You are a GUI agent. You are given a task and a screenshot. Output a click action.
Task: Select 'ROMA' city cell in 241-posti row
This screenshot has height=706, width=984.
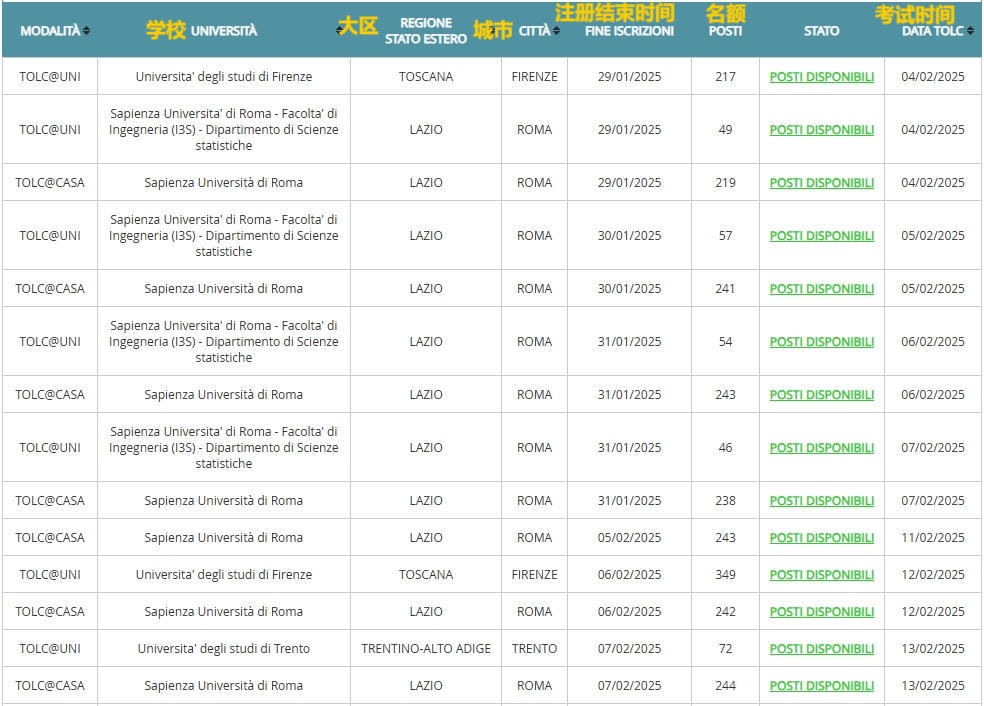535,289
